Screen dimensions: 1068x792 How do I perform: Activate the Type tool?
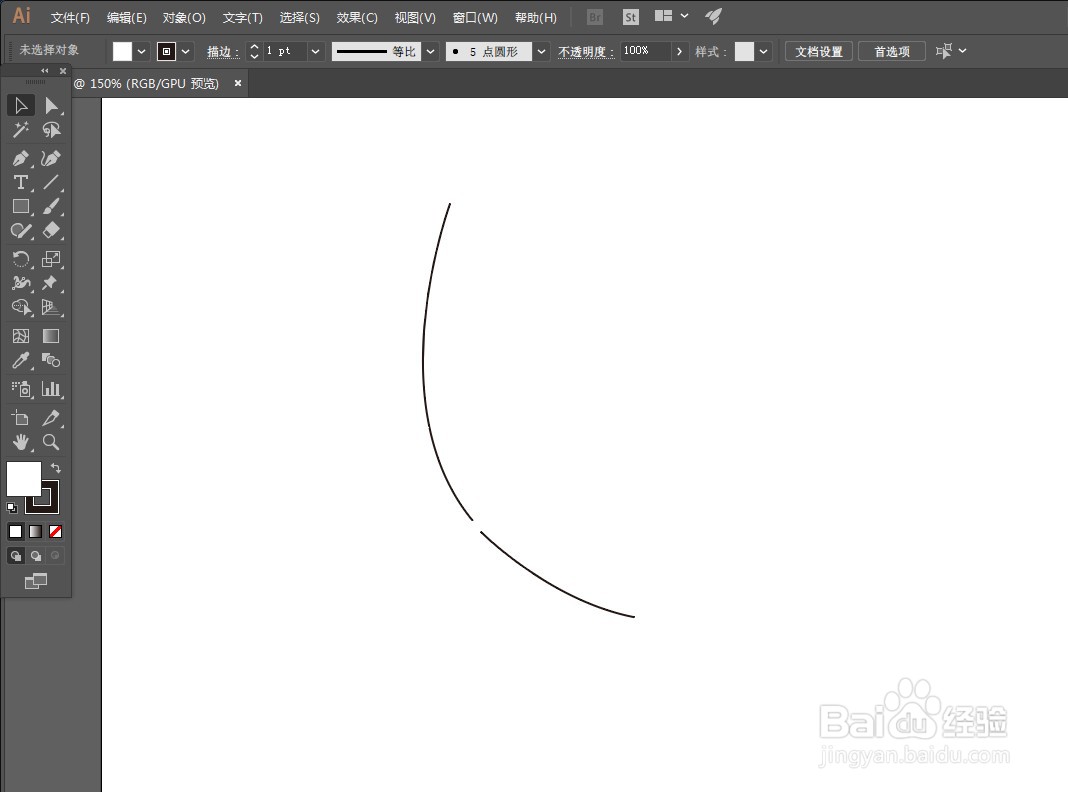pyautogui.click(x=20, y=183)
